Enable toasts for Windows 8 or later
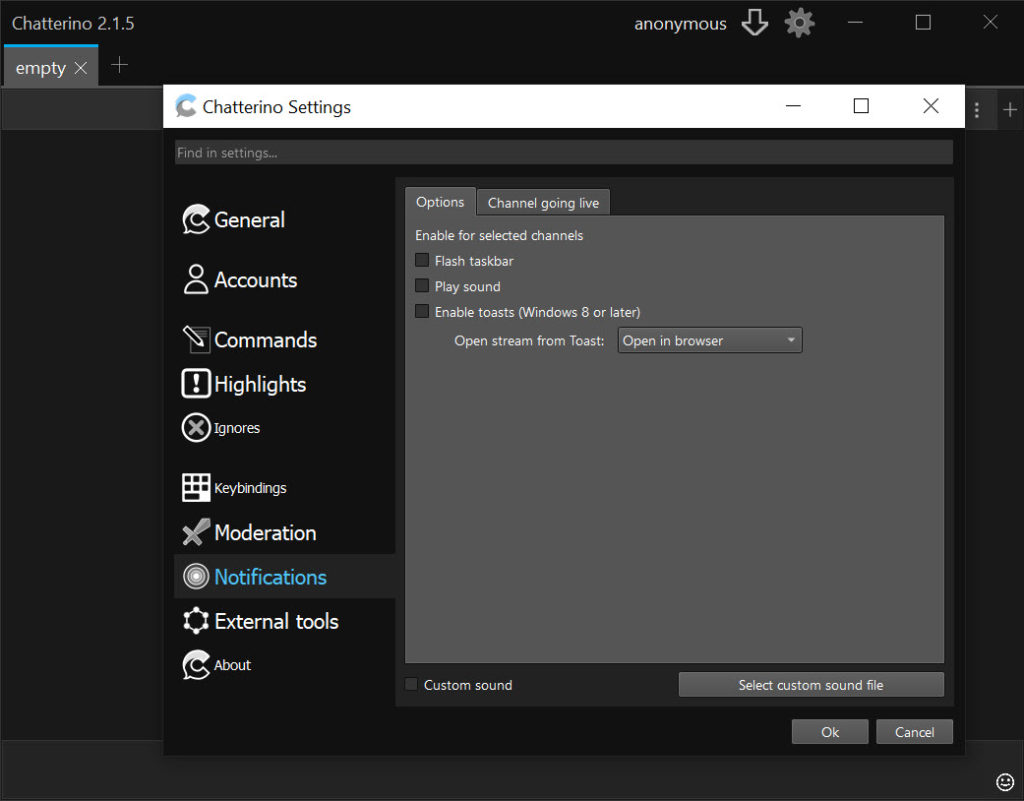The width and height of the screenshot is (1024, 801). pyautogui.click(x=422, y=311)
